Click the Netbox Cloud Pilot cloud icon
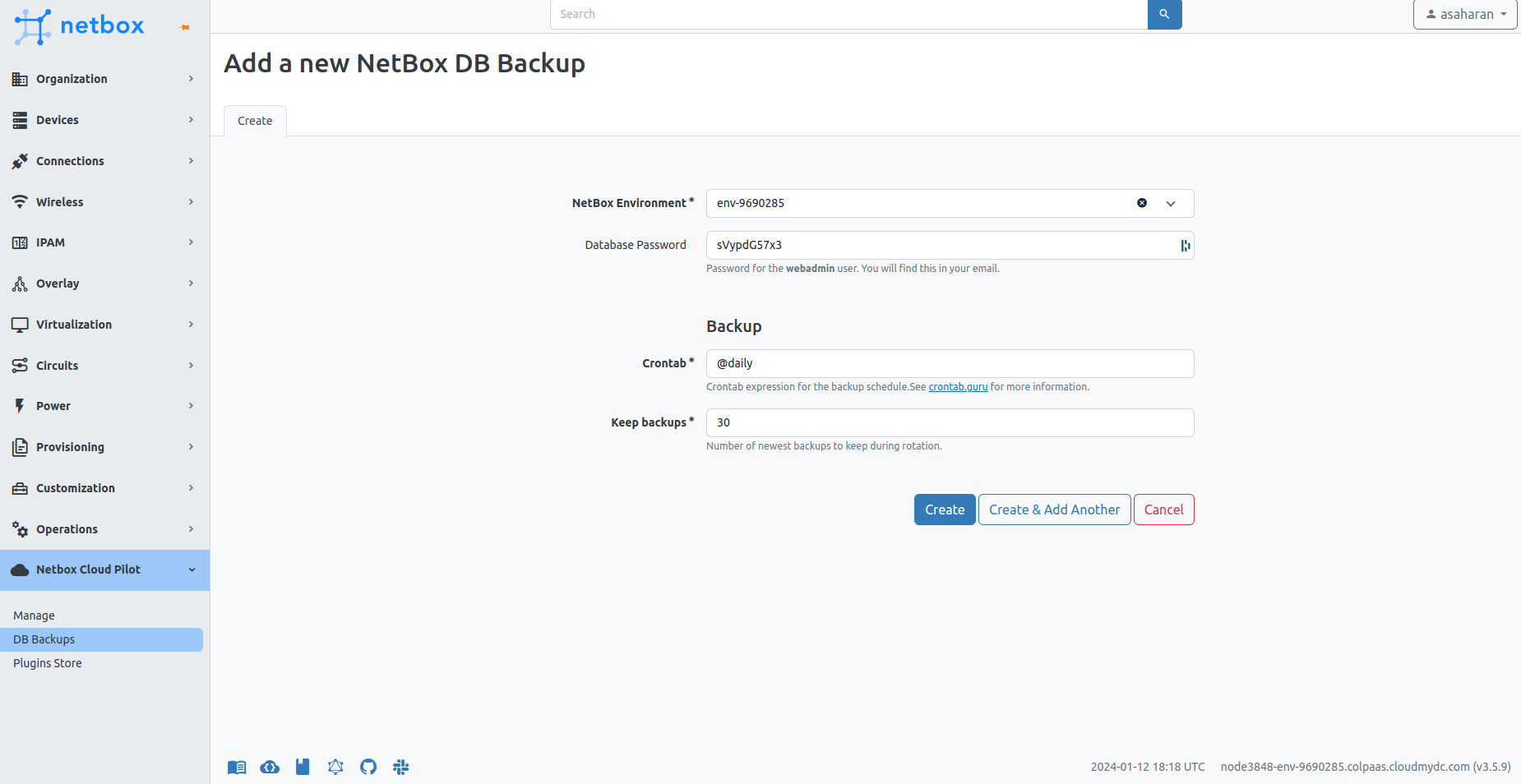 tap(20, 570)
